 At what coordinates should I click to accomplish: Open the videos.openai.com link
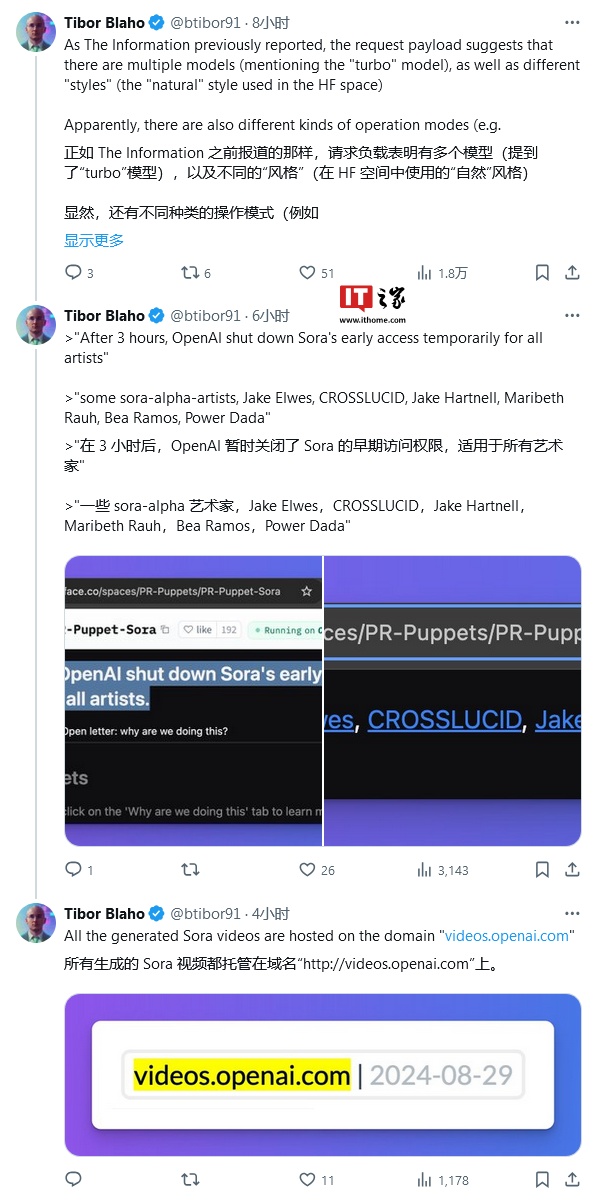pos(507,936)
